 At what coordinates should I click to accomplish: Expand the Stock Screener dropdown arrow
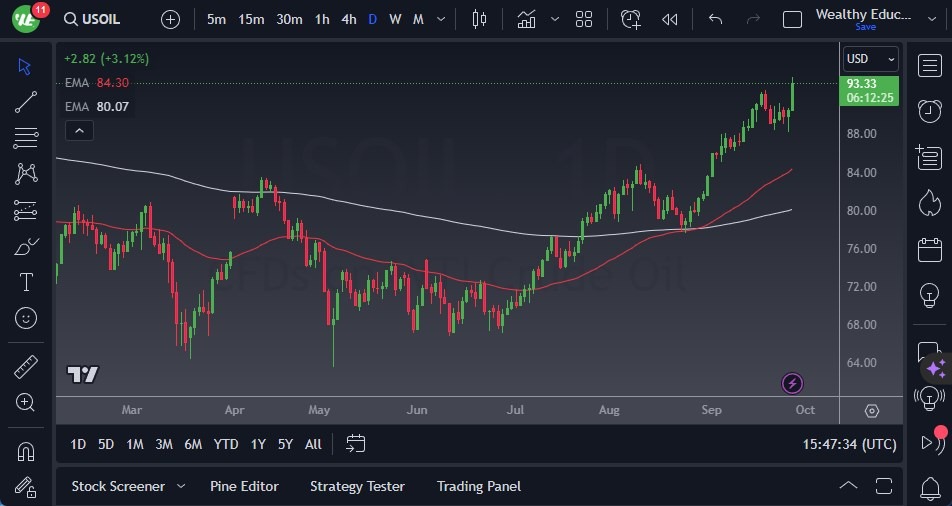click(181, 486)
